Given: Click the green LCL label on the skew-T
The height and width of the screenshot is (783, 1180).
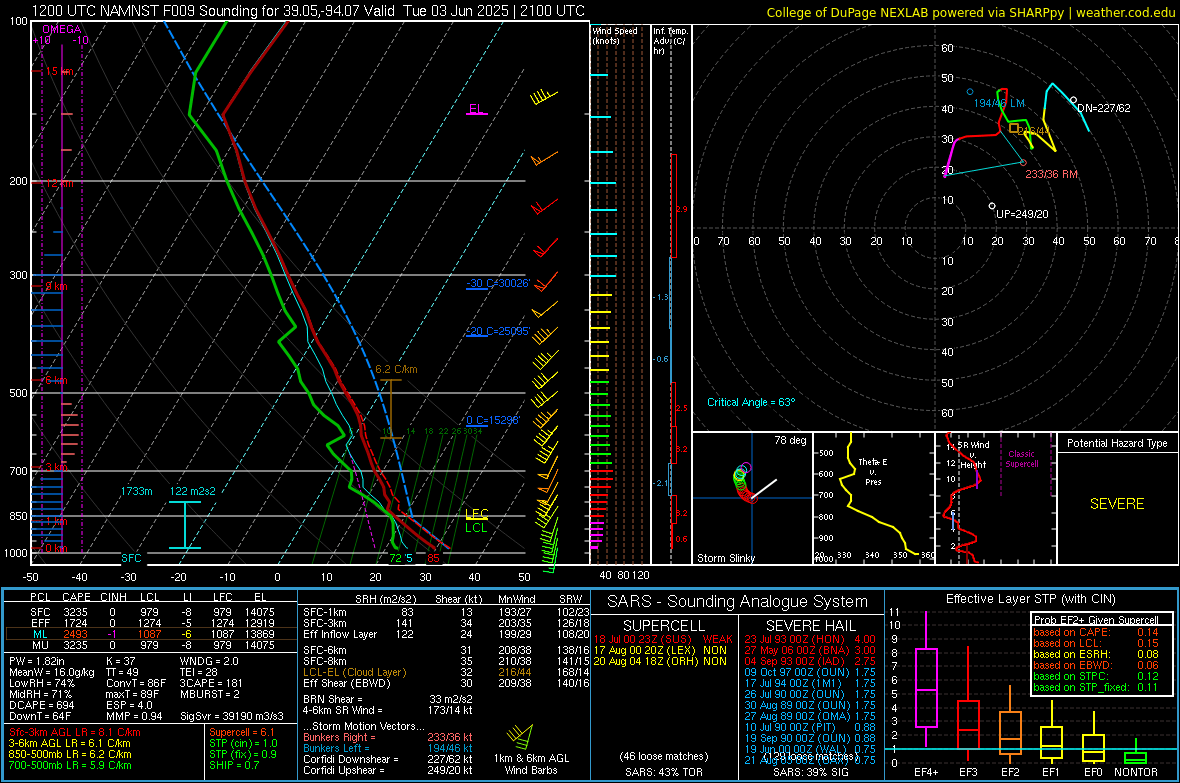Looking at the screenshot, I should pyautogui.click(x=476, y=528).
